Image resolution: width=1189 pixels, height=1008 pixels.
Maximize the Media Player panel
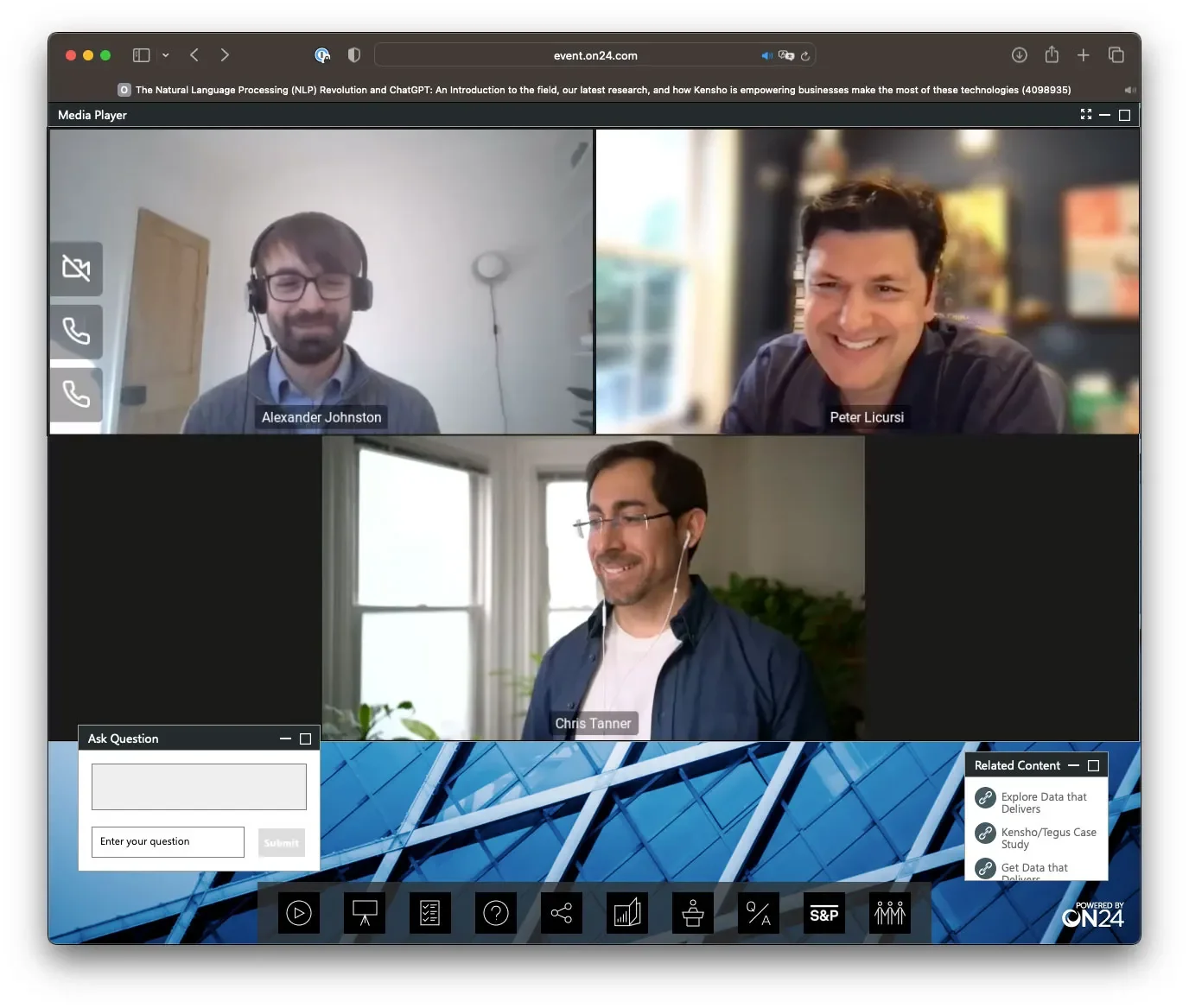[1124, 115]
